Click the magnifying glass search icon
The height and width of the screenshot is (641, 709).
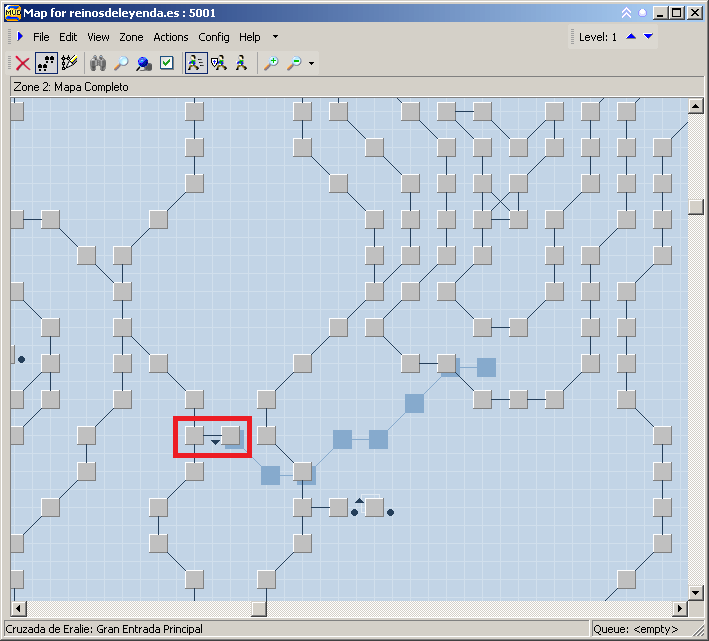coord(121,63)
